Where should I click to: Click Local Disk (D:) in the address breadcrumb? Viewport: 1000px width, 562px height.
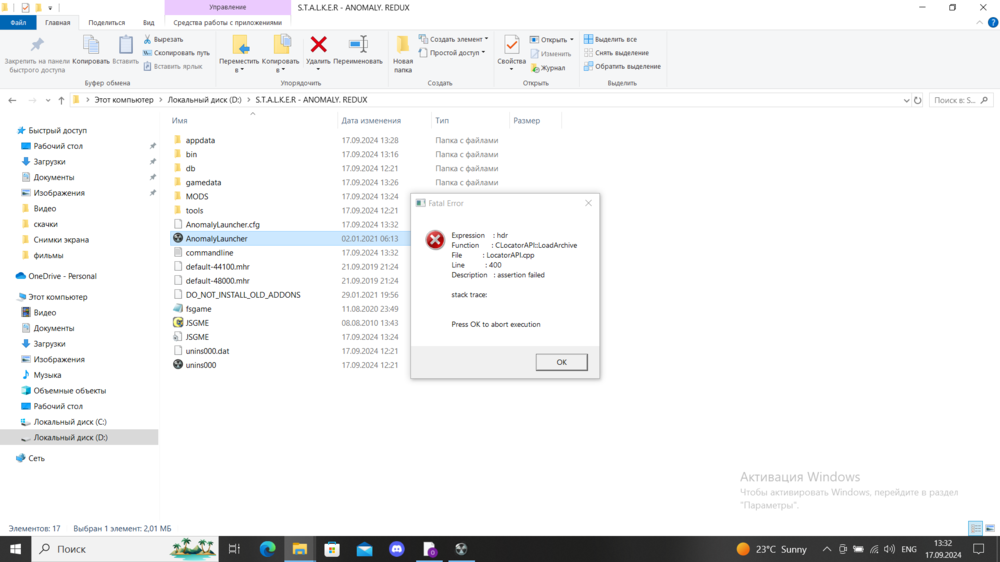point(204,100)
